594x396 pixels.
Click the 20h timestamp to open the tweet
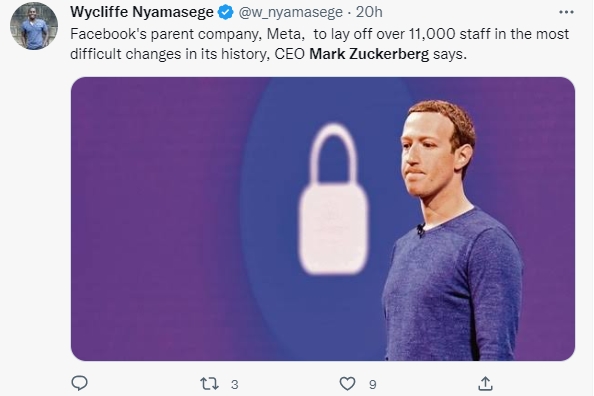pyautogui.click(x=369, y=12)
